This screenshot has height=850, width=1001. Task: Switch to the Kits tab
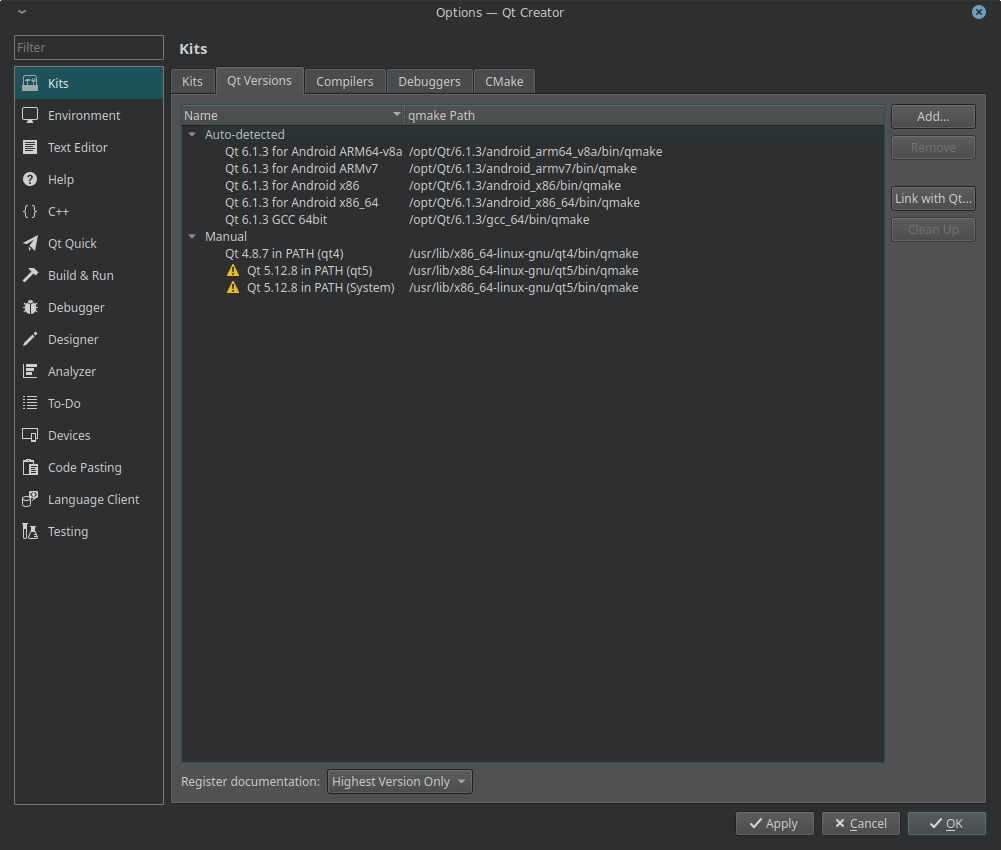pos(192,82)
